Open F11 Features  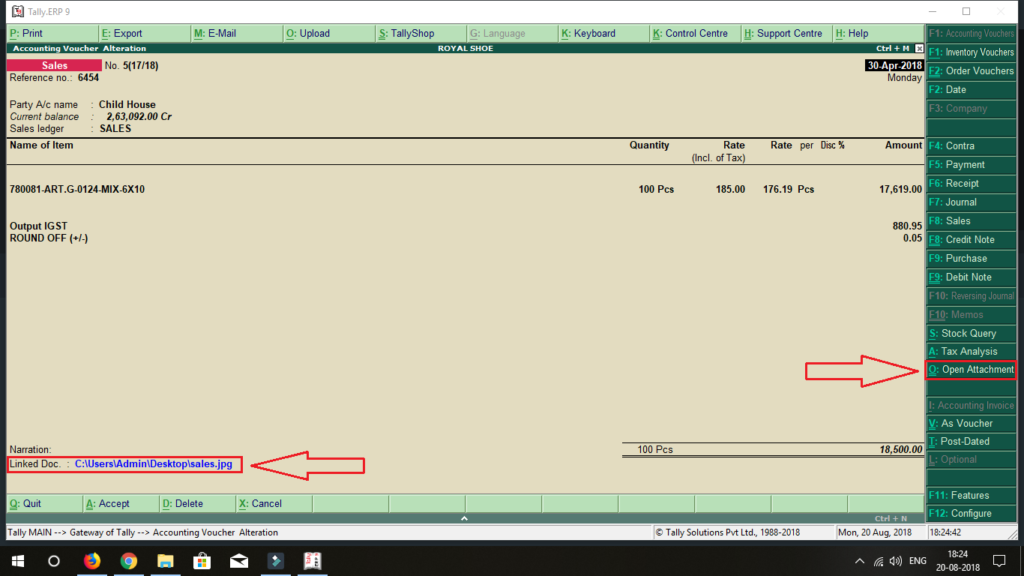969,494
